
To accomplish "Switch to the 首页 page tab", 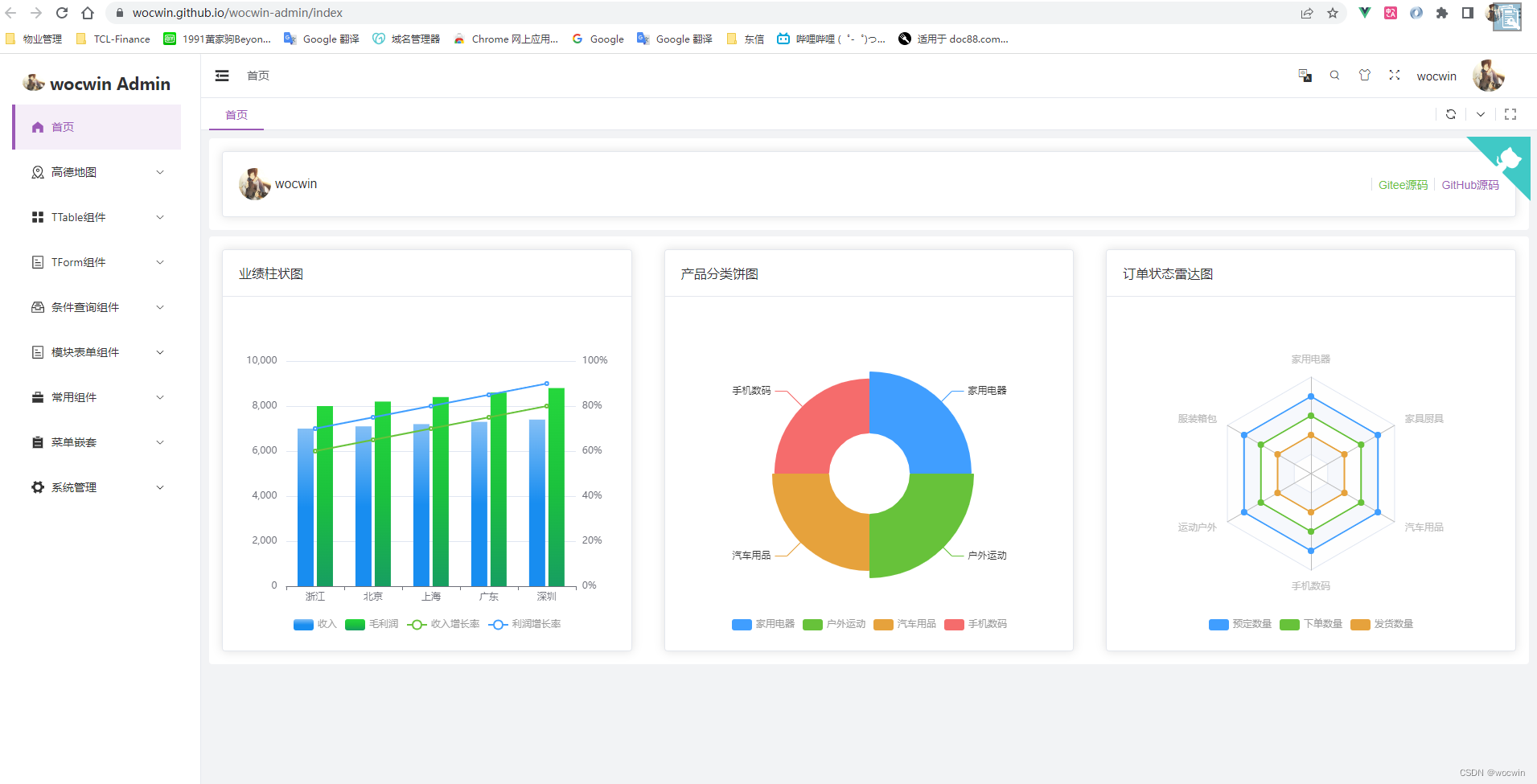I will 236,115.
